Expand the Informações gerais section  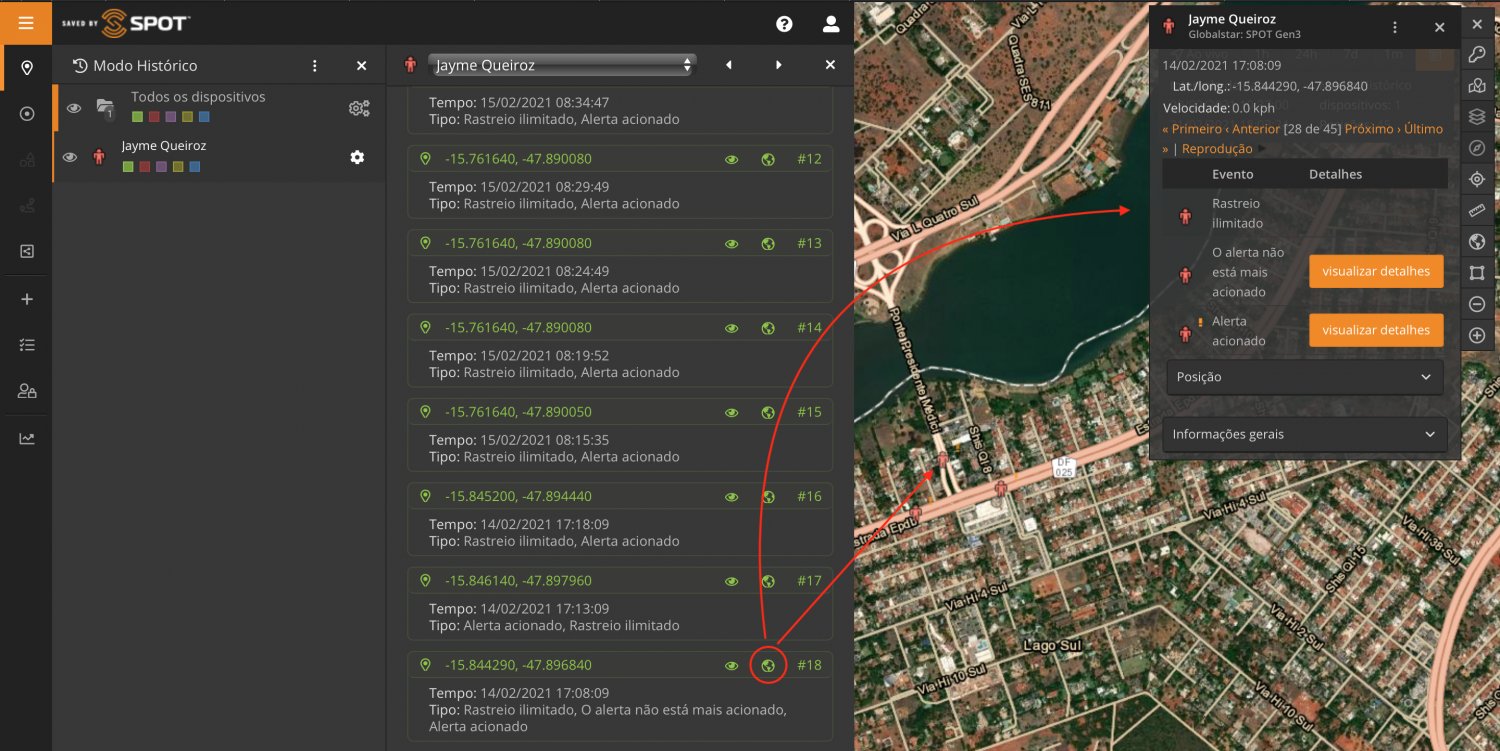1304,434
